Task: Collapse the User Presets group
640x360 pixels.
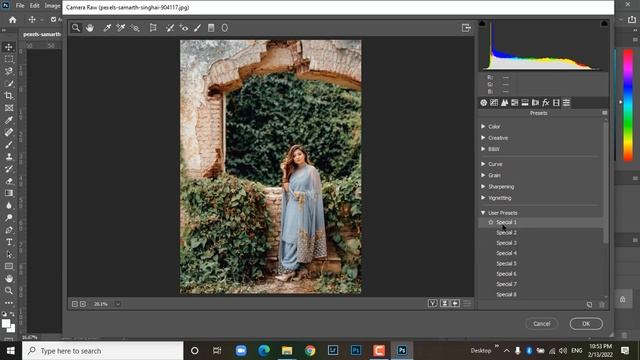Action: point(483,213)
